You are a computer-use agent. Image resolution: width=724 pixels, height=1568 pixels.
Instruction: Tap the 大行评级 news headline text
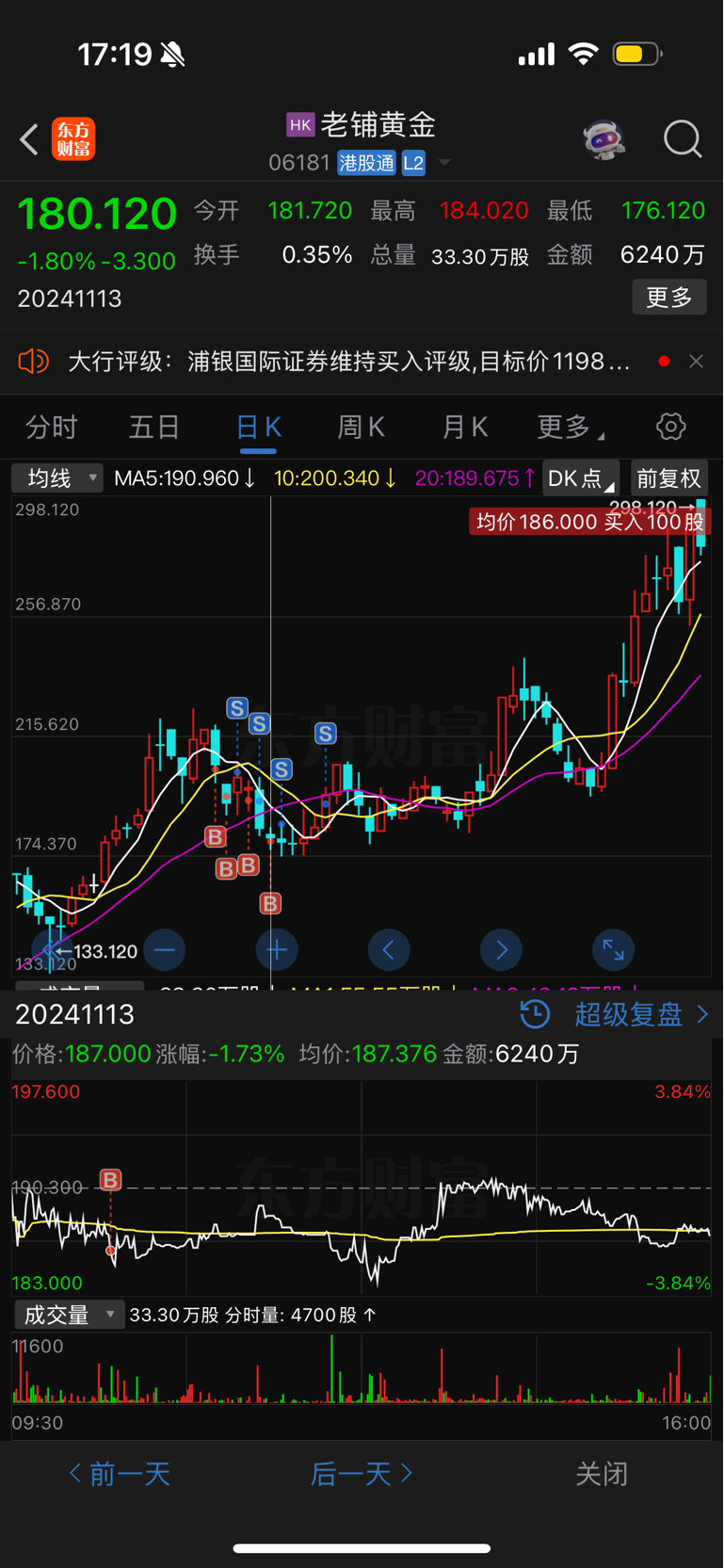[349, 362]
